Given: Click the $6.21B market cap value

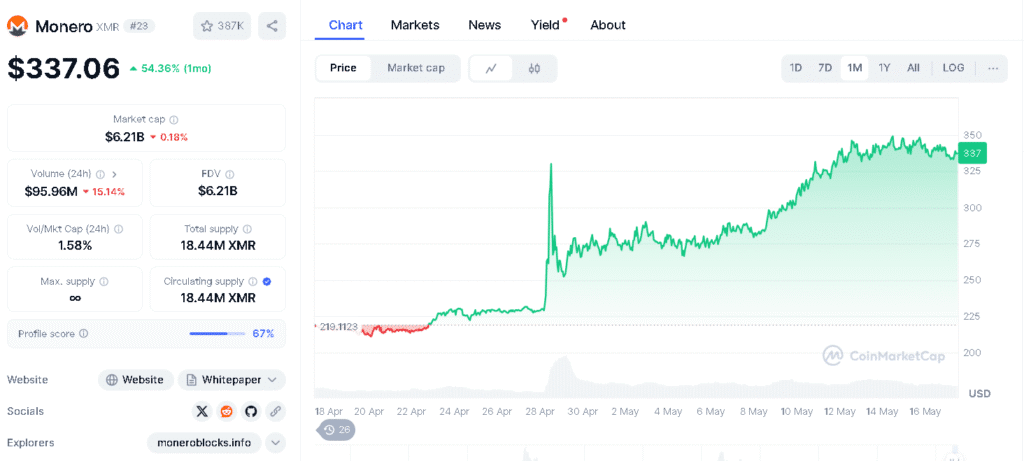Looking at the screenshot, I should [124, 137].
